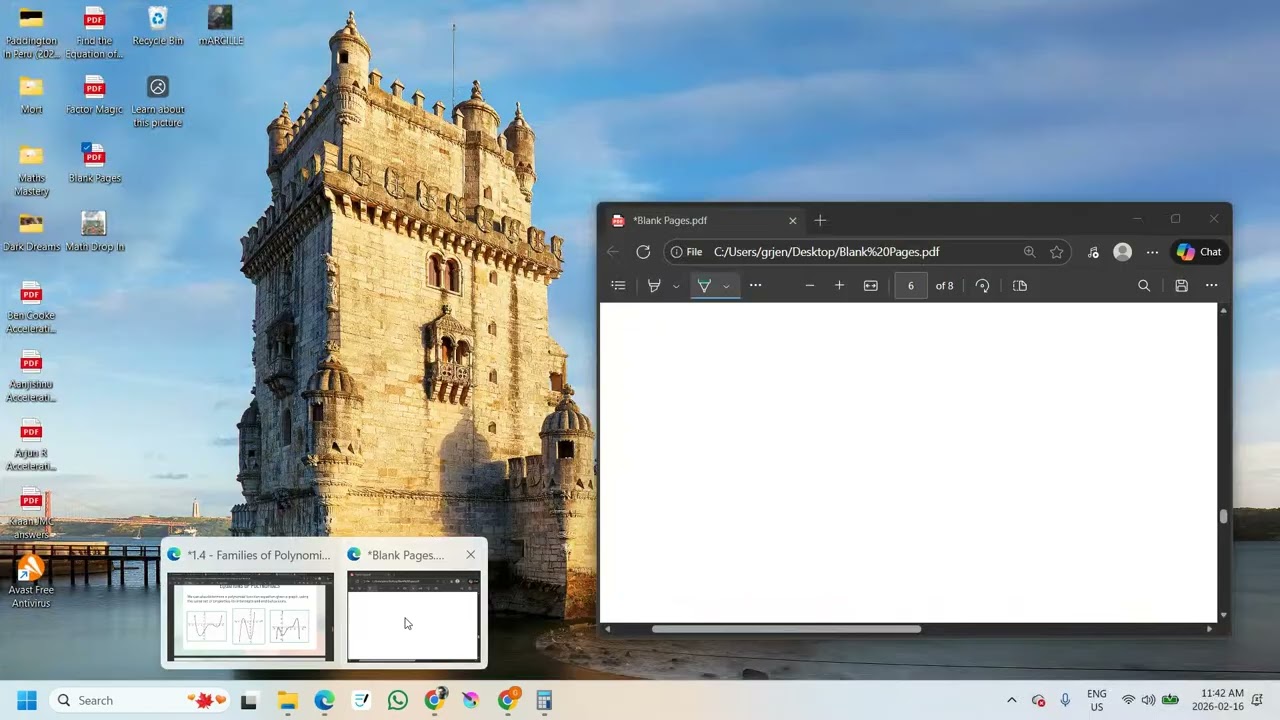The height and width of the screenshot is (720, 1280).
Task: Open more PDF tools ellipsis next to Draw
Action: click(755, 286)
